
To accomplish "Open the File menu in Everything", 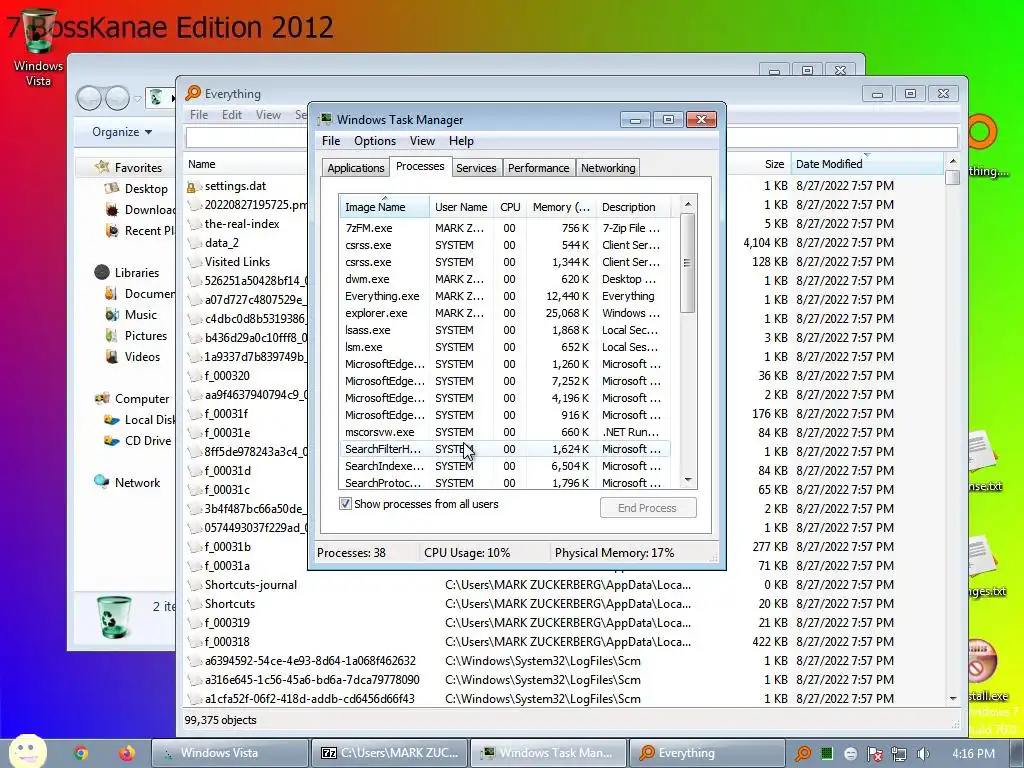I will click(x=199, y=115).
